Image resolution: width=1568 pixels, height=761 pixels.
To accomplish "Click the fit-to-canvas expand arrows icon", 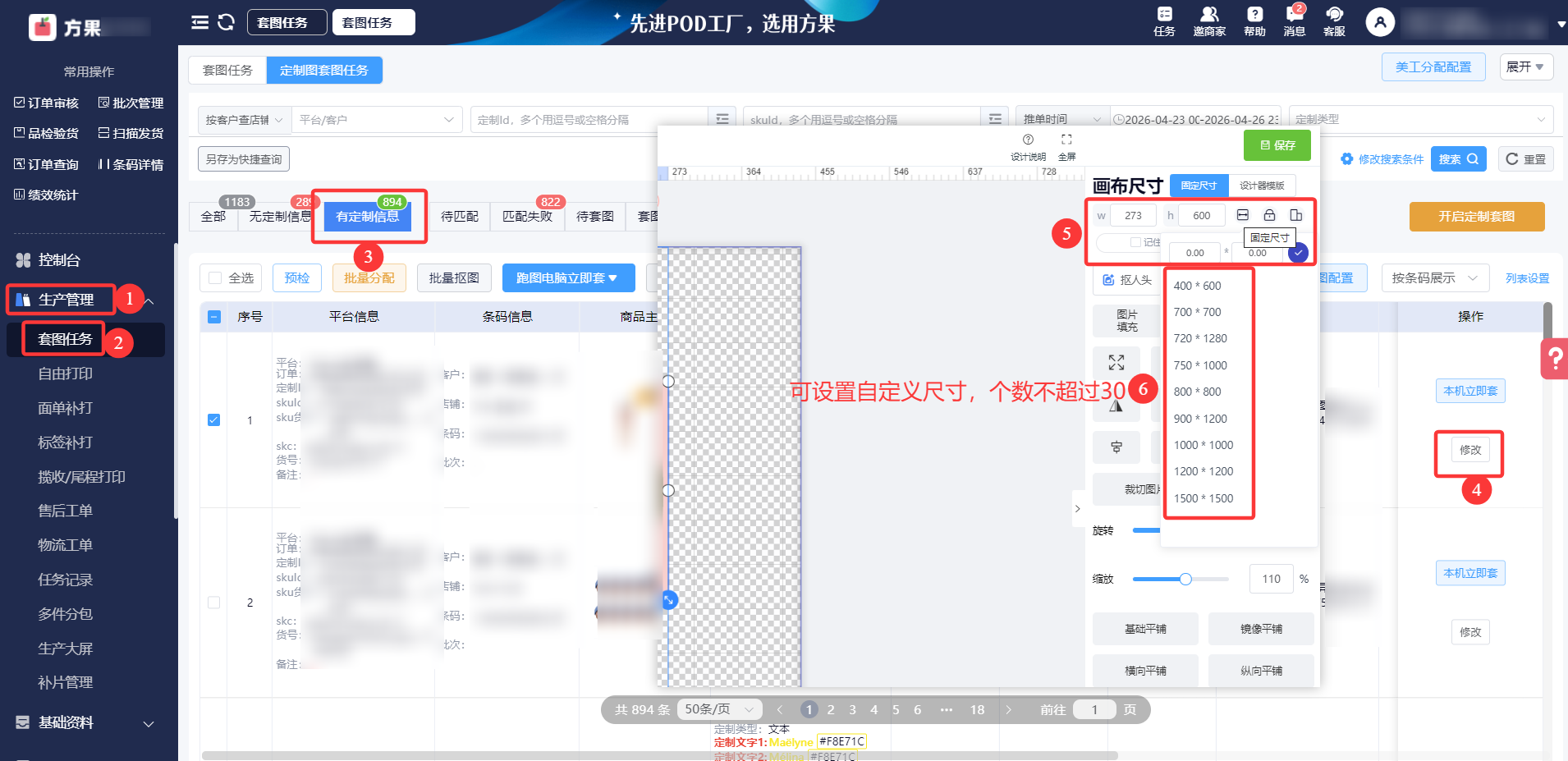I will (x=1116, y=362).
